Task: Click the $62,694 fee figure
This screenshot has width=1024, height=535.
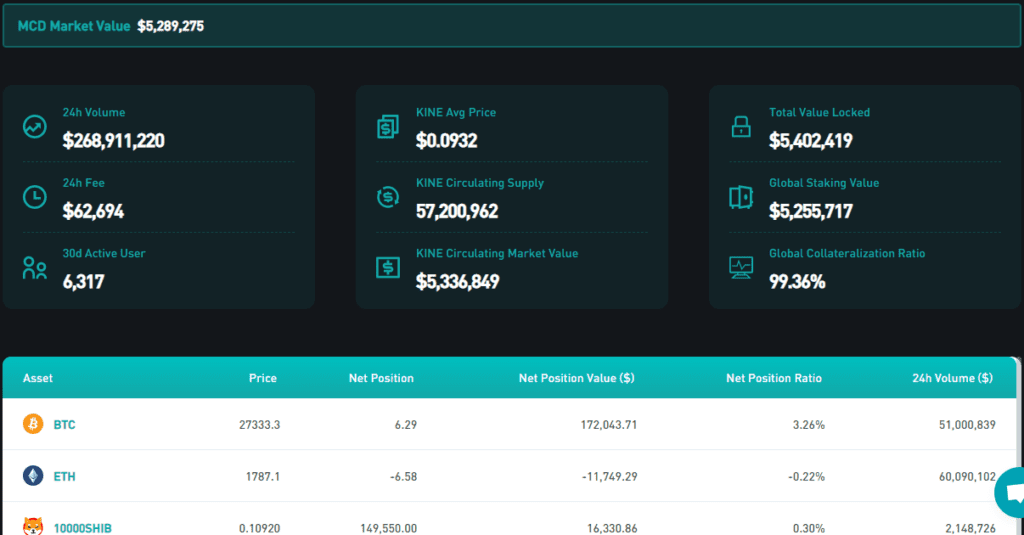Action: [93, 211]
